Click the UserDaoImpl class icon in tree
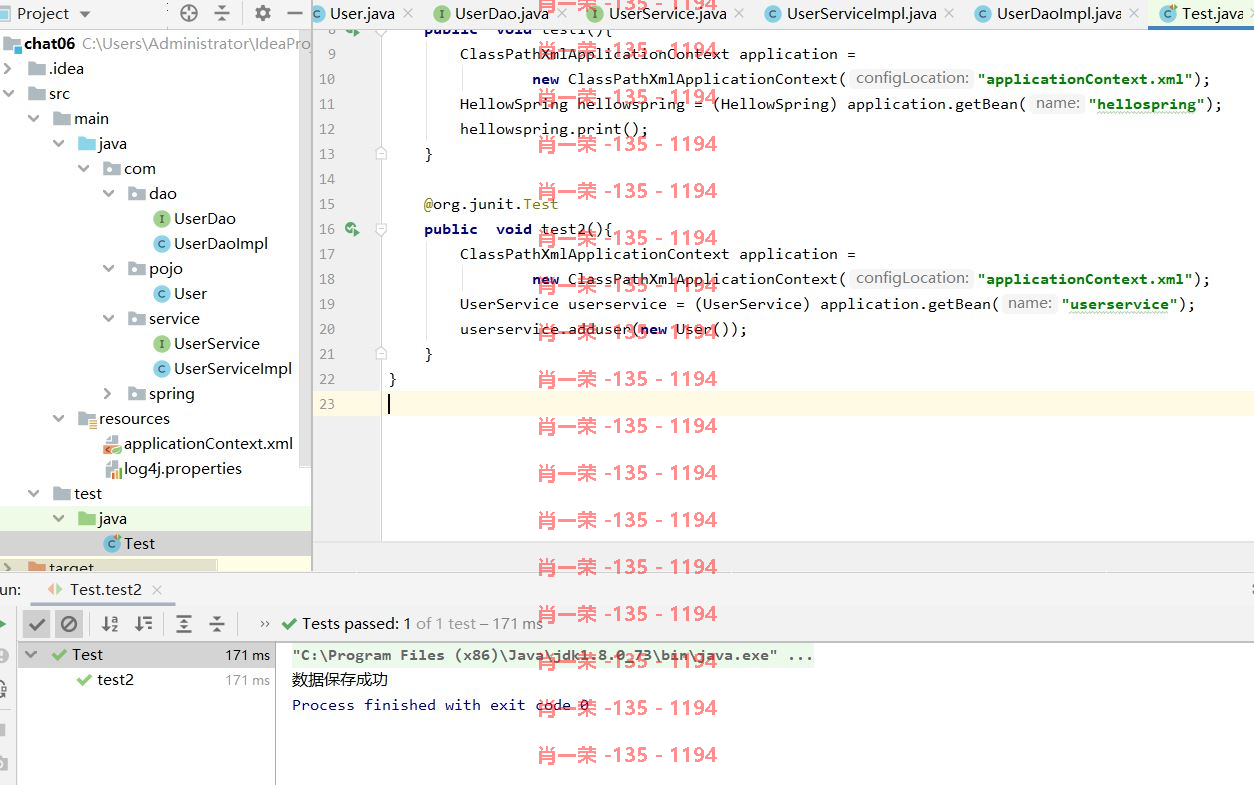Image resolution: width=1254 pixels, height=785 pixels. tap(161, 244)
